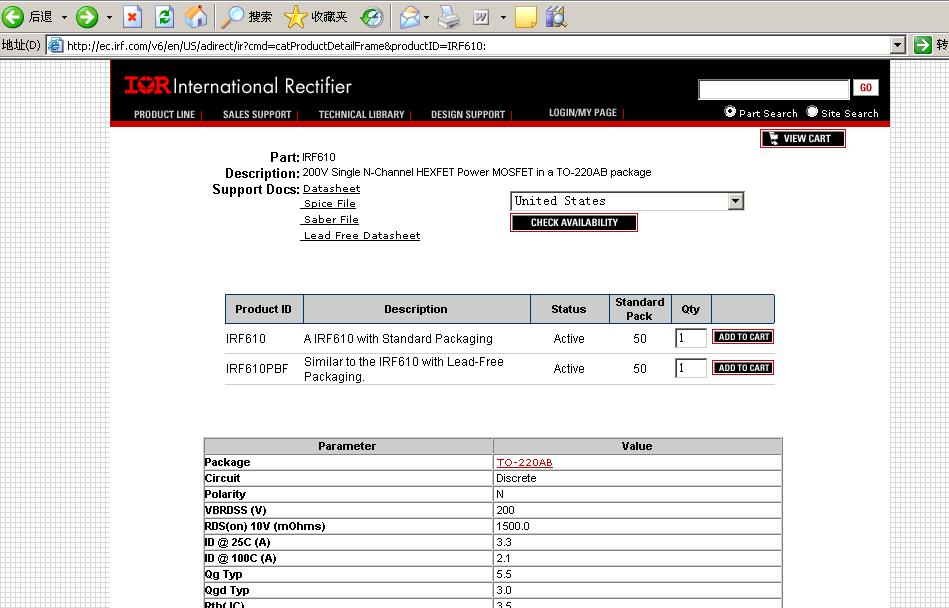Click the Forward arrow icon
The height and width of the screenshot is (608, 949).
tap(87, 16)
